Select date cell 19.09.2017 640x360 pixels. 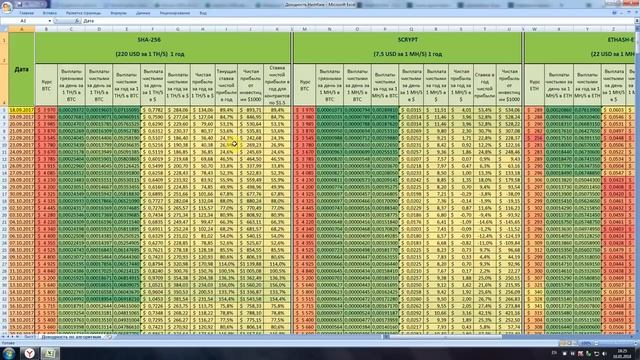pos(22,117)
